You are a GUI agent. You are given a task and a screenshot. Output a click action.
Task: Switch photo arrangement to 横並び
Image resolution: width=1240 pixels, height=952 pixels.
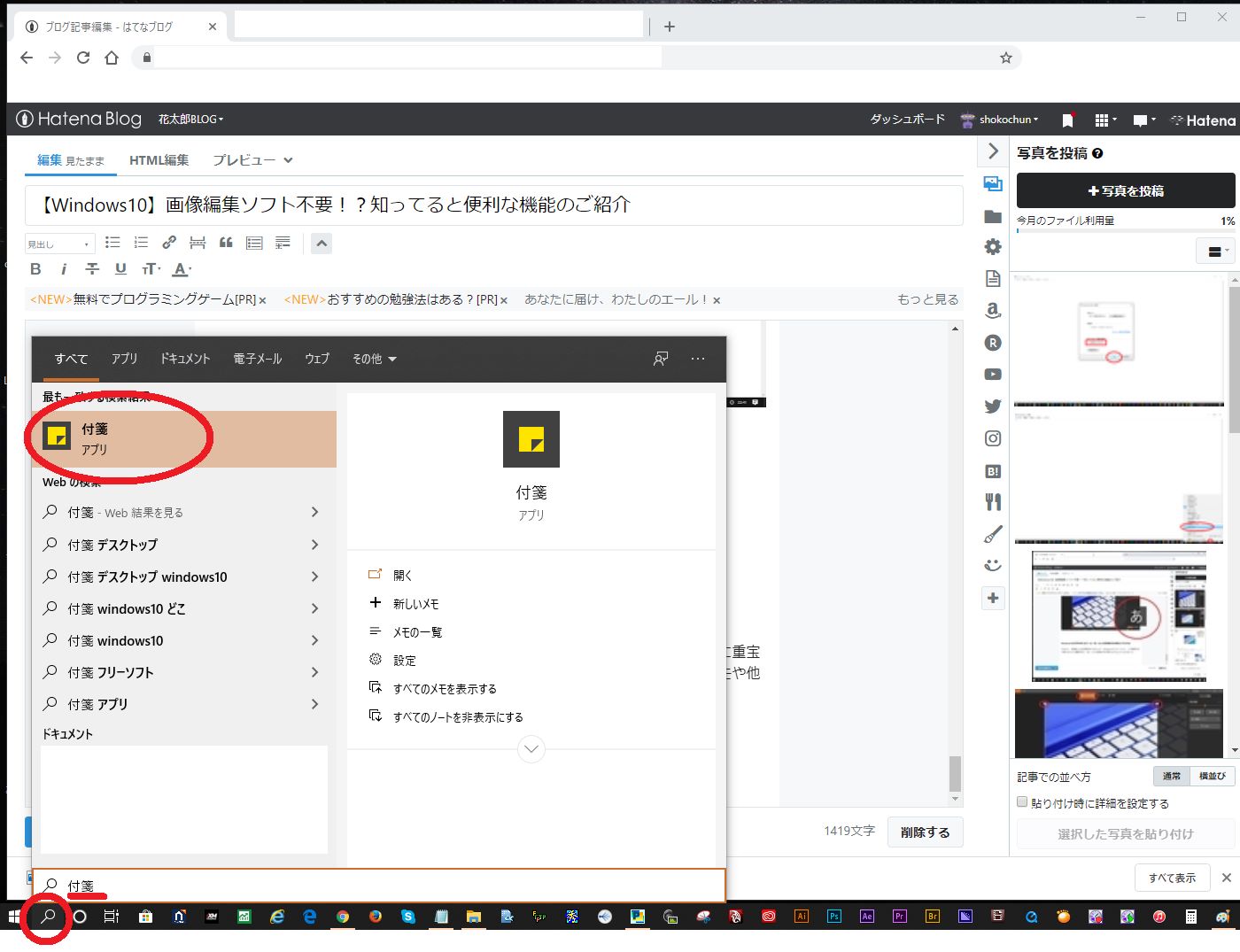click(x=1212, y=776)
